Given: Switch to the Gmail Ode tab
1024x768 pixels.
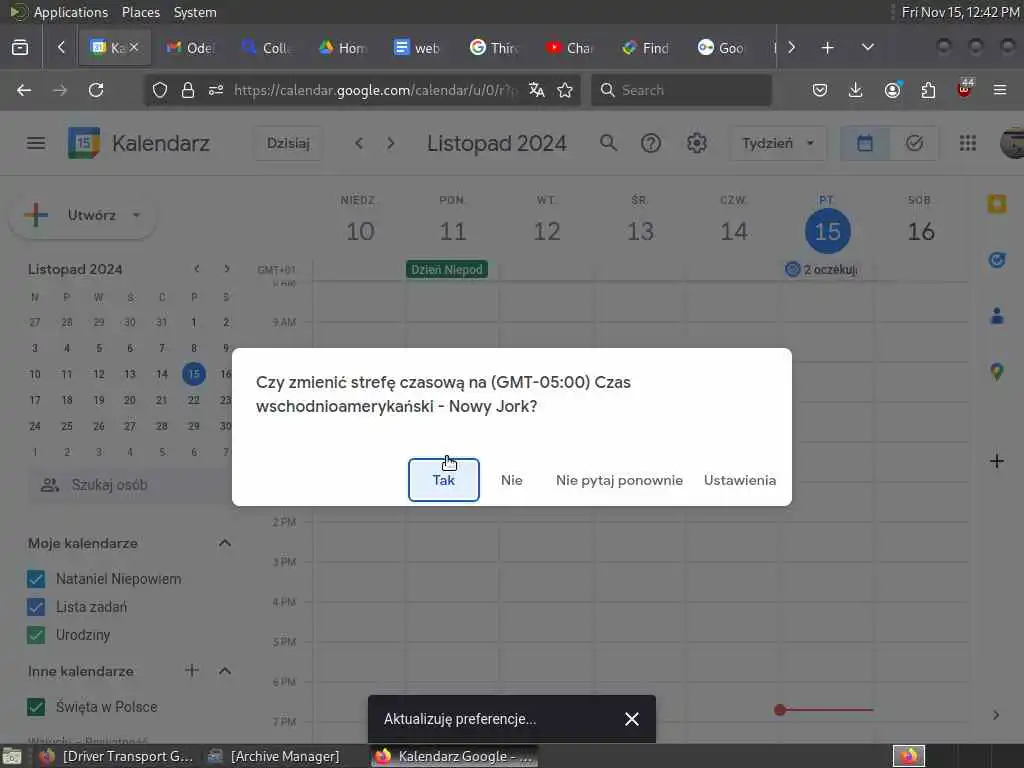Looking at the screenshot, I should tap(189, 48).
